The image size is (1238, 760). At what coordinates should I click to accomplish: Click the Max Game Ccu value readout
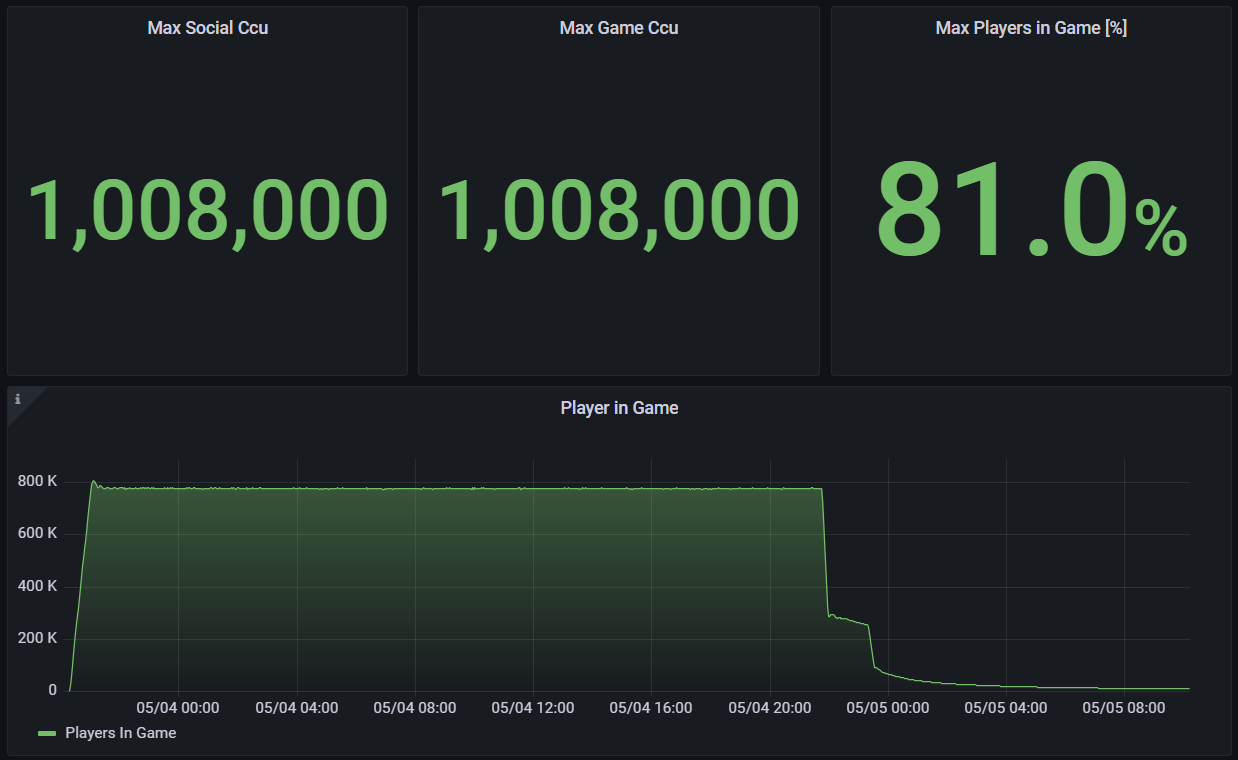pyautogui.click(x=618, y=208)
